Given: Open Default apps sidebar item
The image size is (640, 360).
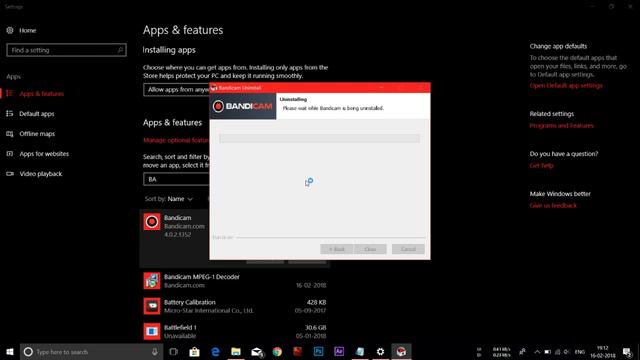Looking at the screenshot, I should click(36, 113).
